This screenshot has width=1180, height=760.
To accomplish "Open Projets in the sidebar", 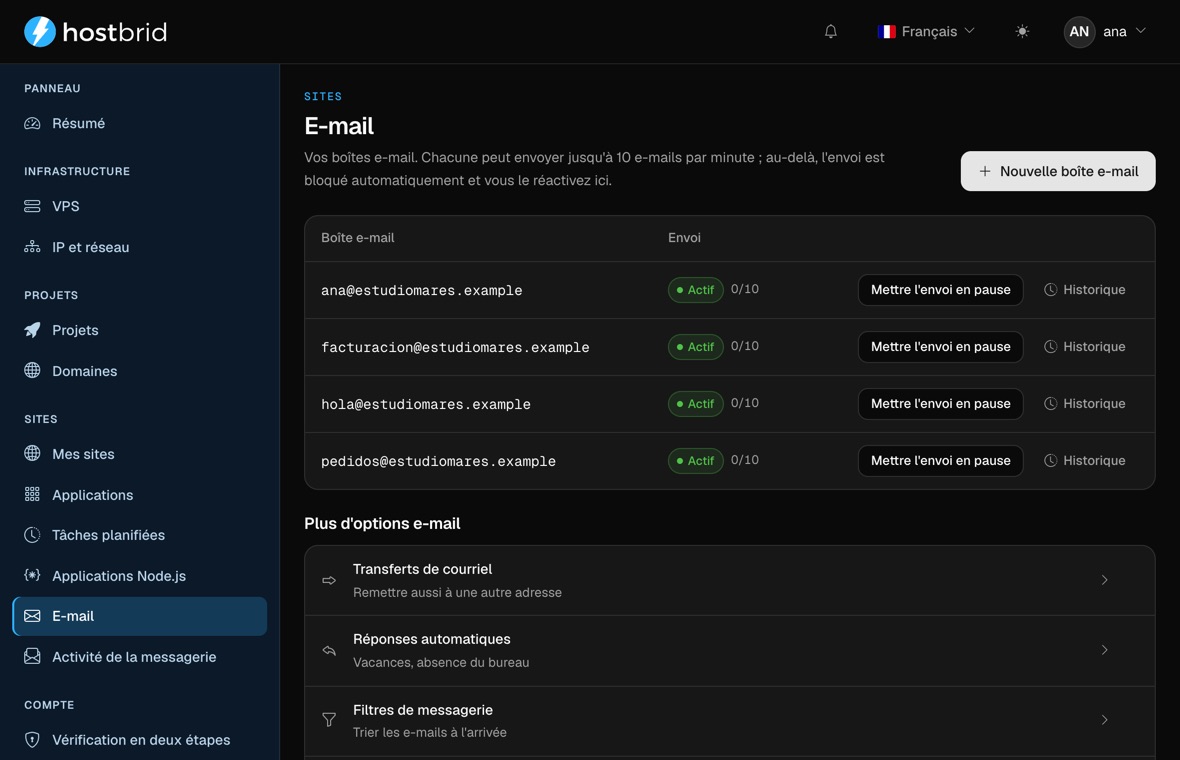I will (x=140, y=330).
